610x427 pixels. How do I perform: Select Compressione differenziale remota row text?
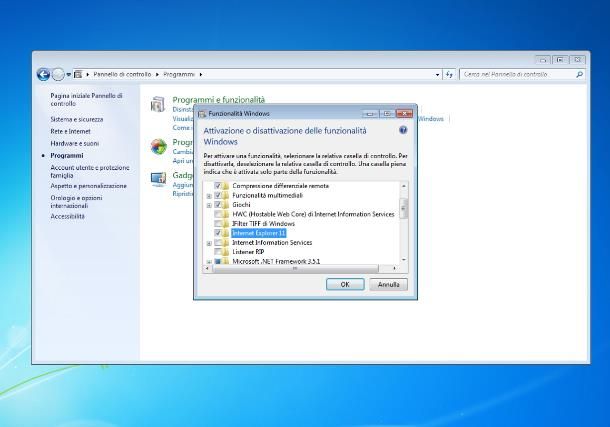(280, 186)
